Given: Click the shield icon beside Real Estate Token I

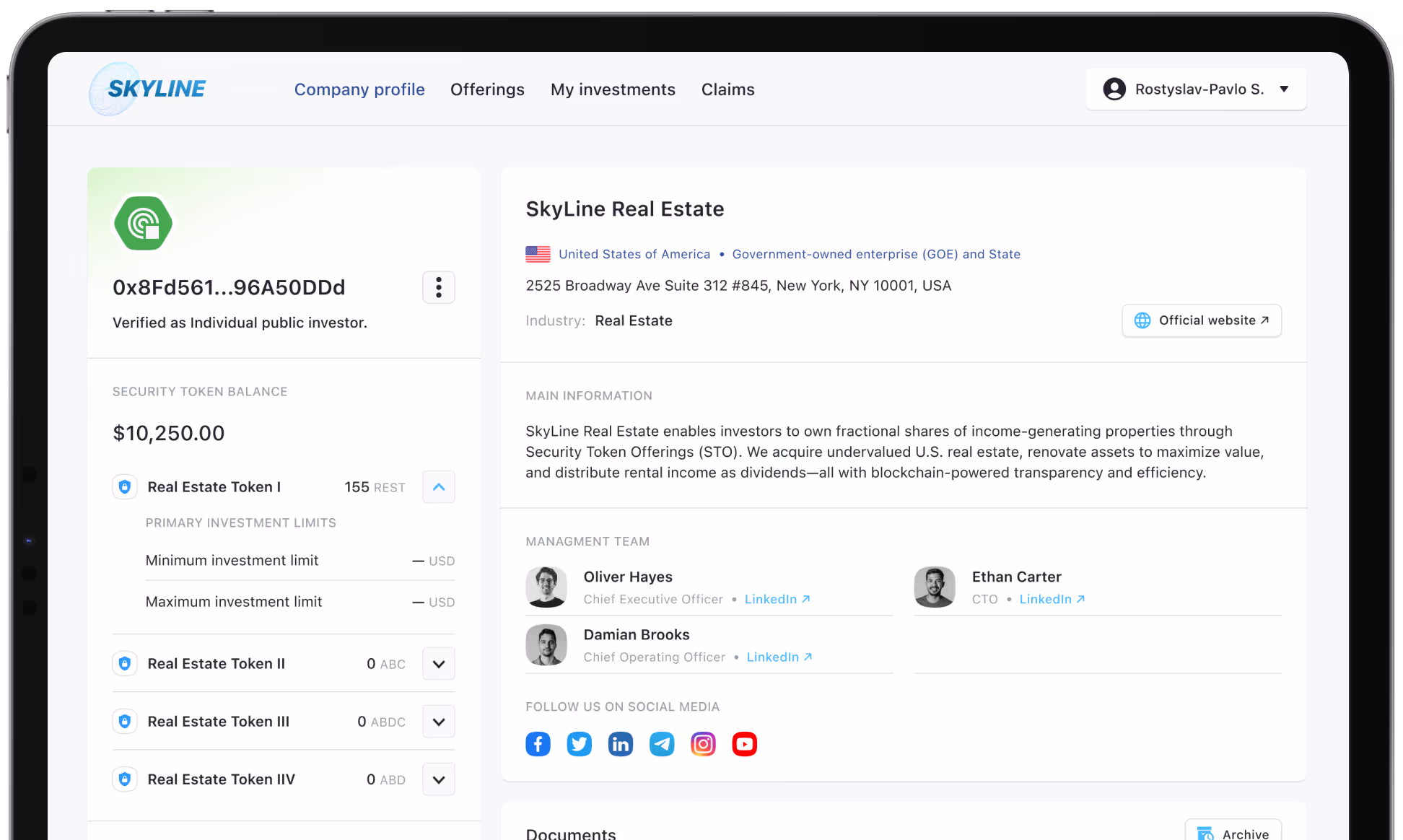Looking at the screenshot, I should (125, 487).
